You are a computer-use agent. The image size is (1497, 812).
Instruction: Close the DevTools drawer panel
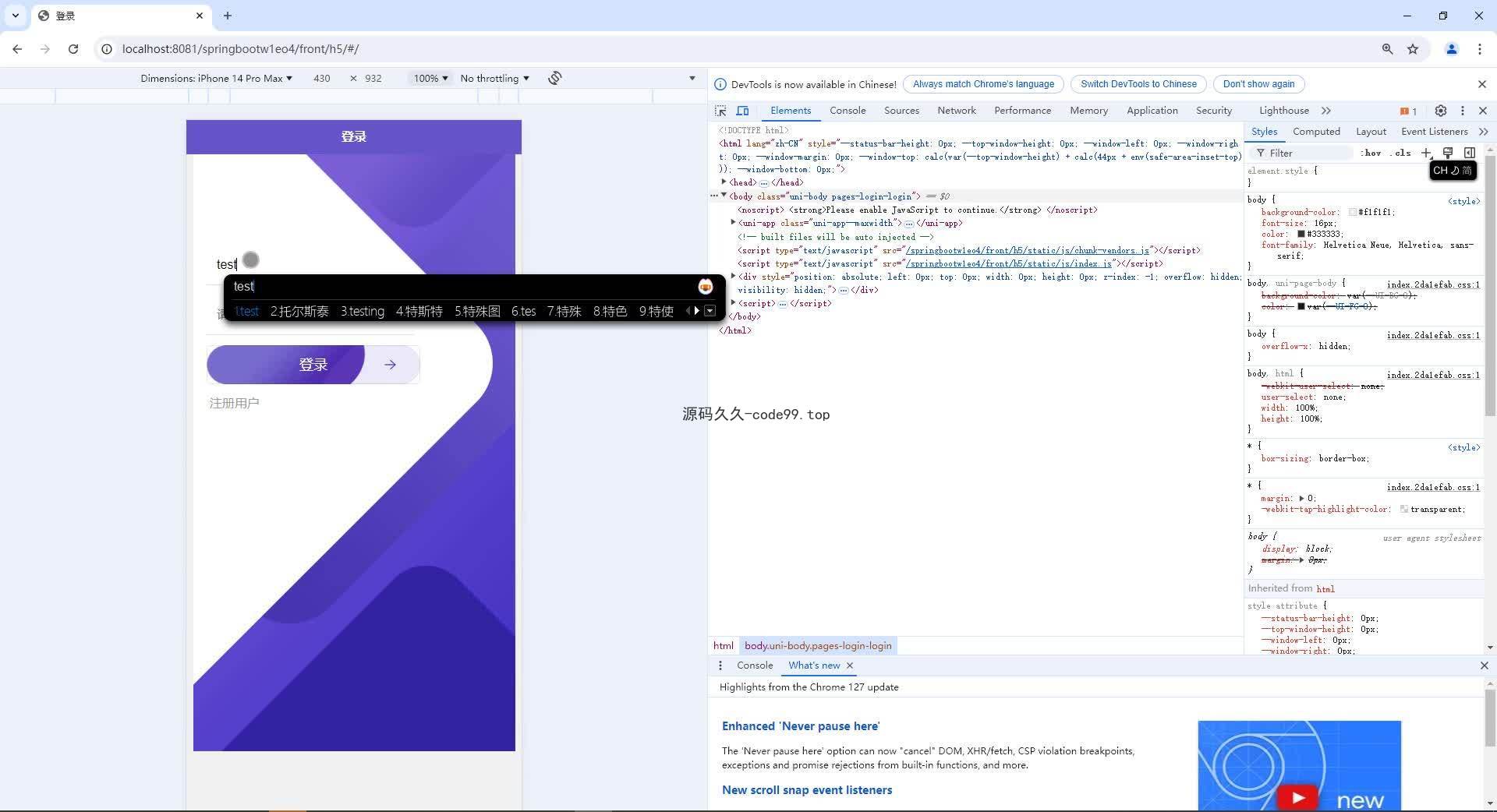click(x=1484, y=665)
